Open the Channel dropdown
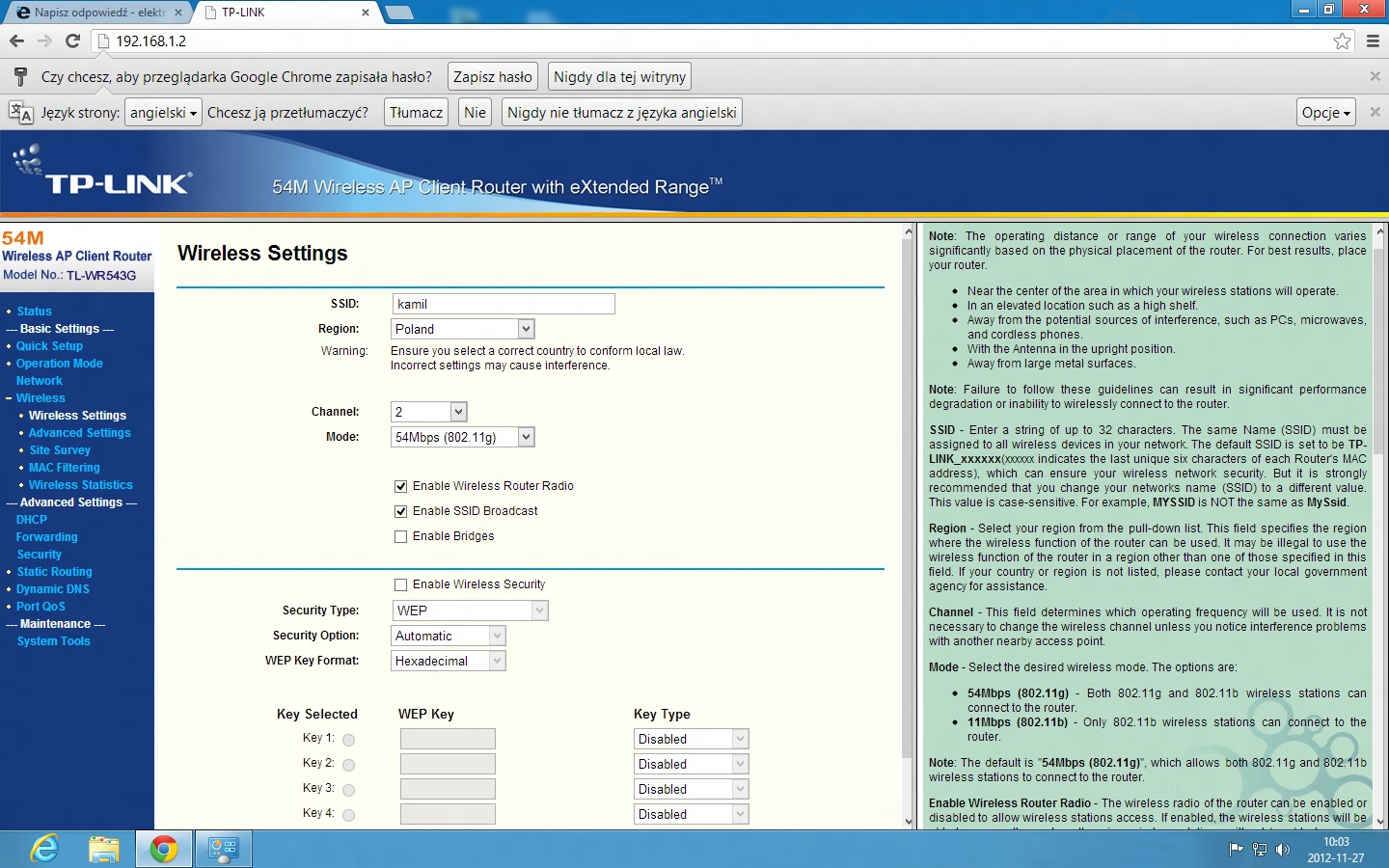Viewport: 1389px width, 868px height. click(x=429, y=412)
